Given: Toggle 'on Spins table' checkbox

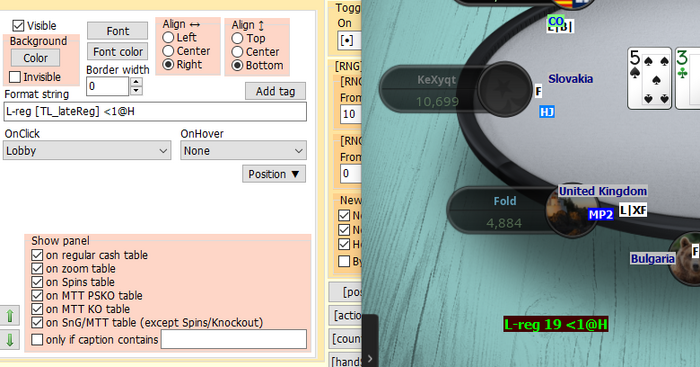Looking at the screenshot, I should coord(37,282).
